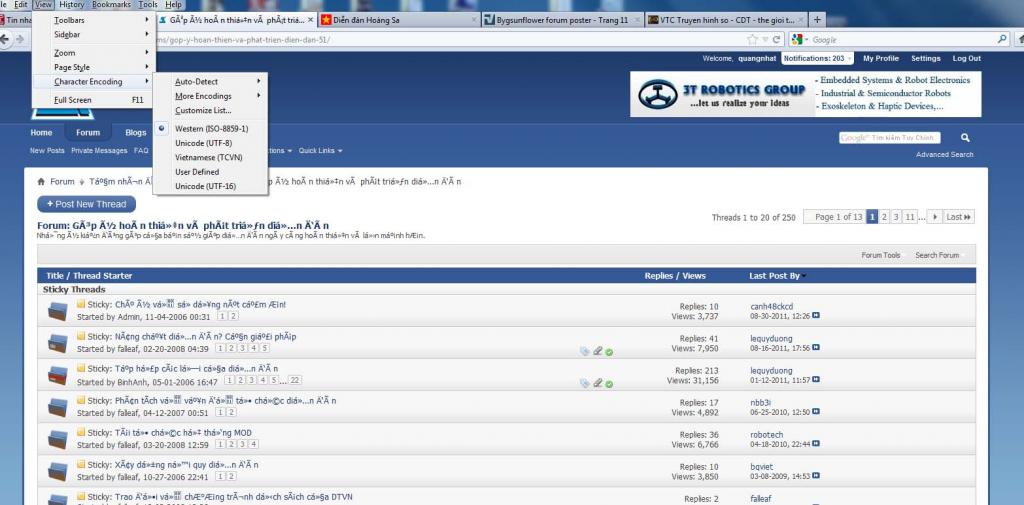1024x505 pixels.
Task: Expand the Auto-Detect submenu
Action: coord(210,82)
